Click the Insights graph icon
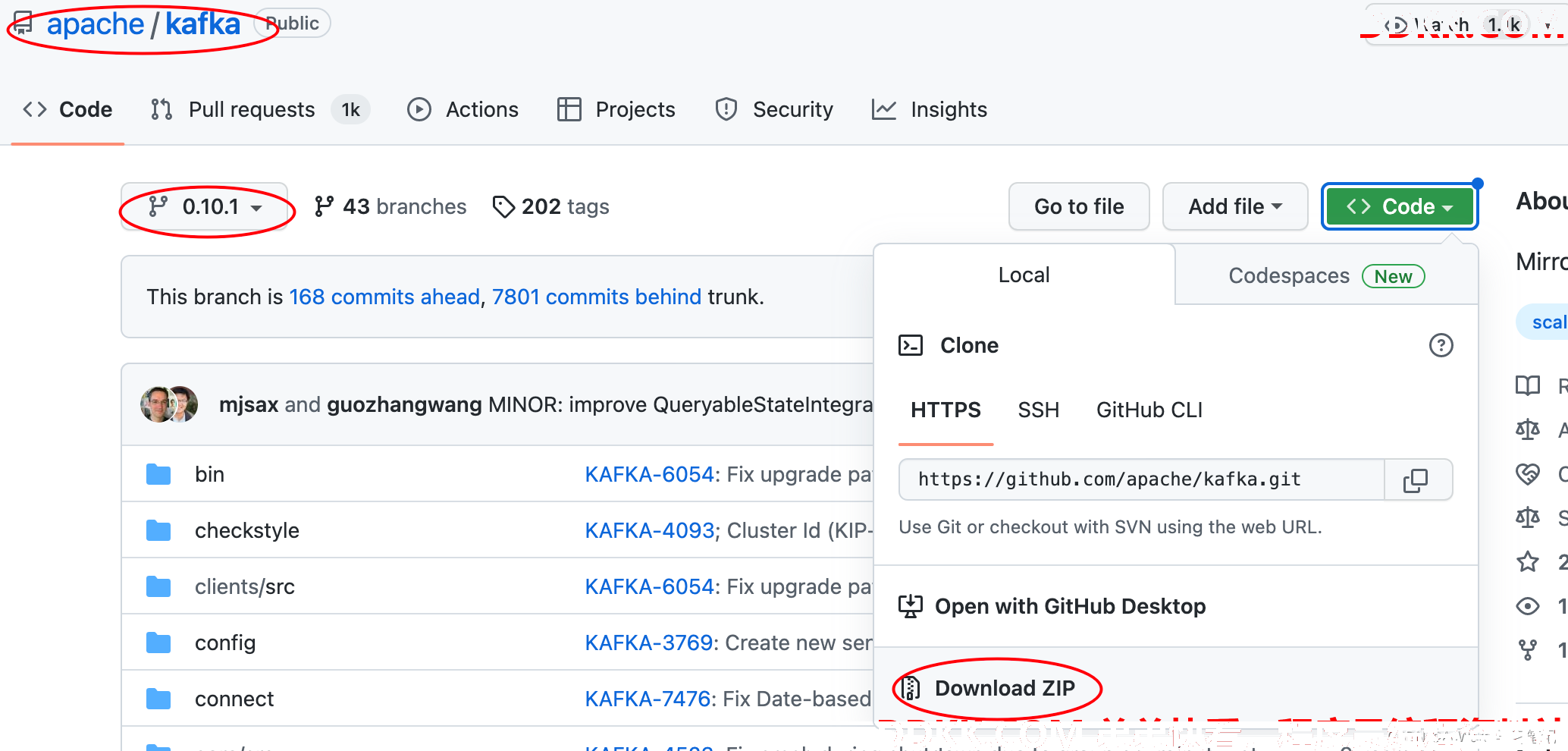The width and height of the screenshot is (1568, 751). click(x=884, y=109)
